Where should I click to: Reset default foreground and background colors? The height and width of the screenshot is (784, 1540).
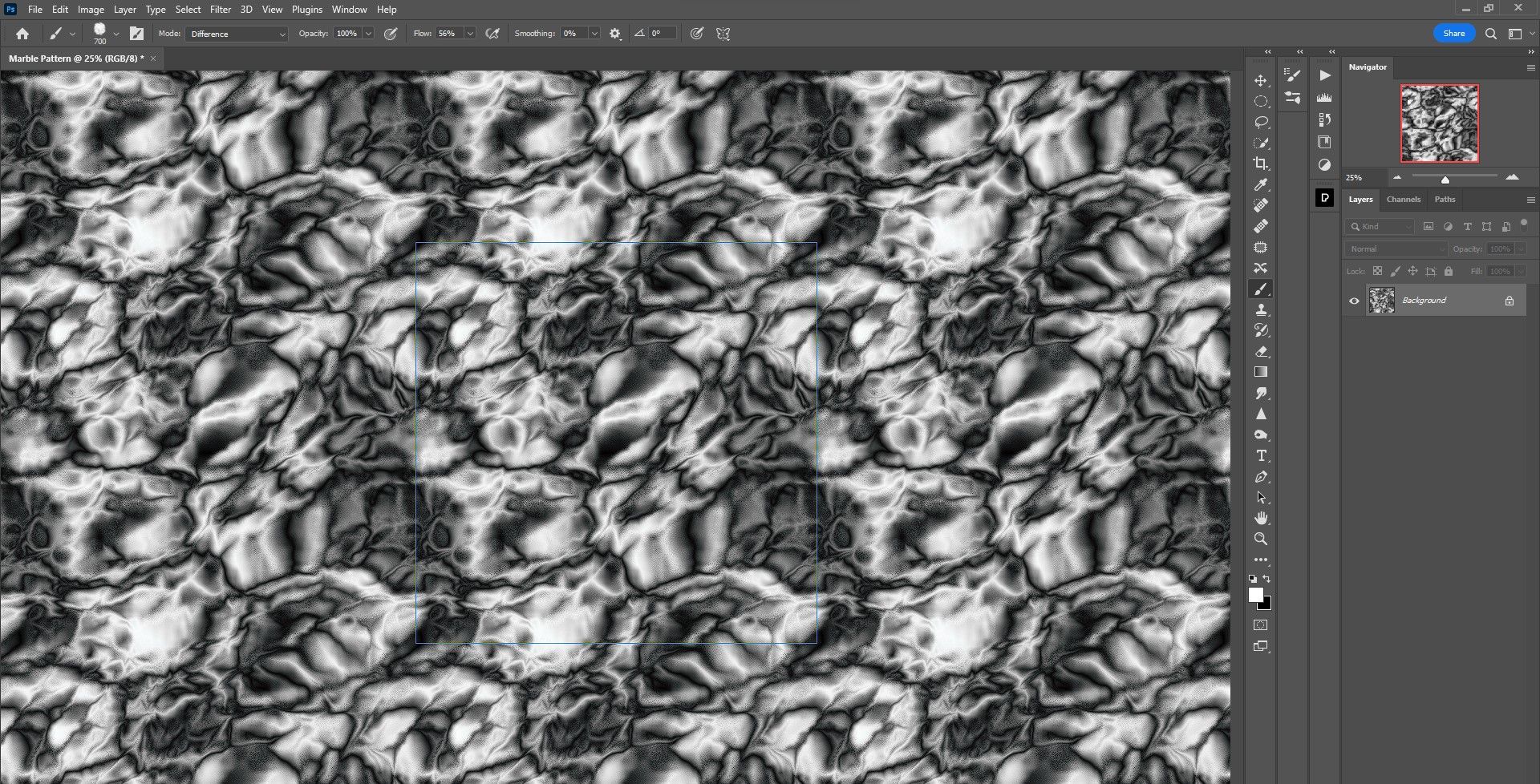pos(1253,579)
